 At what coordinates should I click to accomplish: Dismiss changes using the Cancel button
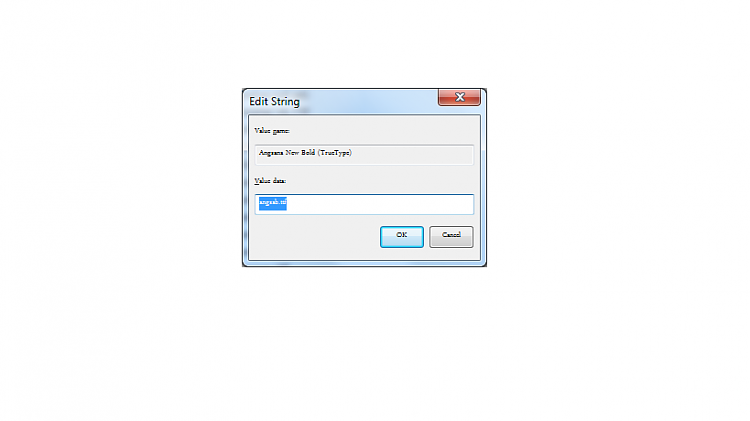tap(451, 237)
